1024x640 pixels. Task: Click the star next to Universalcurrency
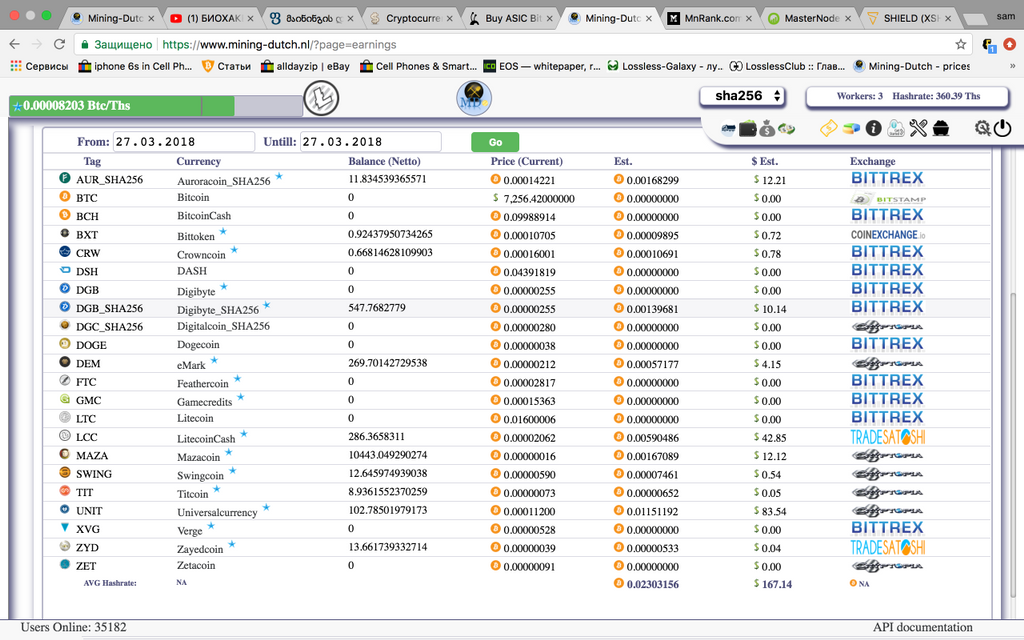pos(266,507)
